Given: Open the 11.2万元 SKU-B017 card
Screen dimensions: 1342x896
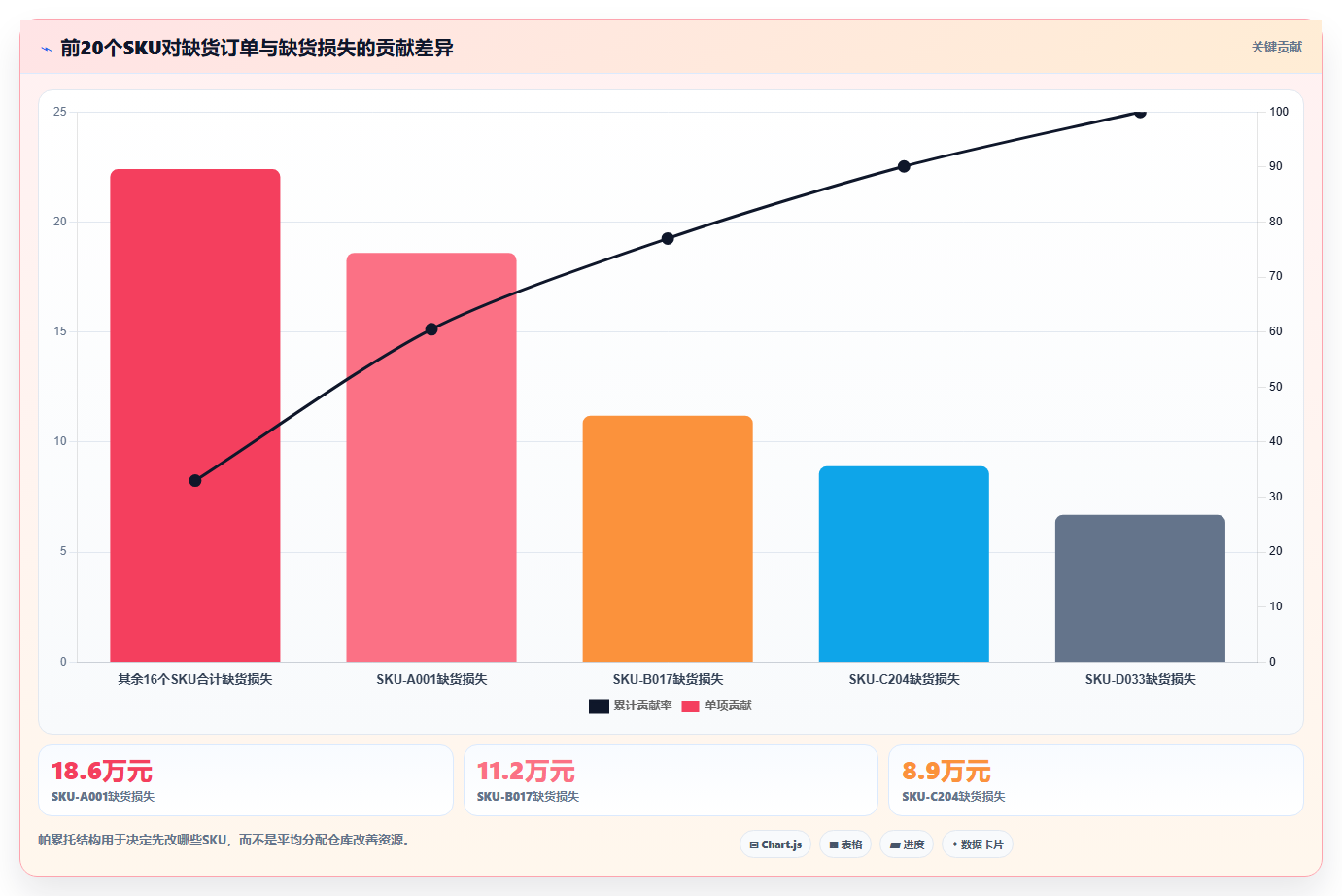Looking at the screenshot, I should (671, 780).
